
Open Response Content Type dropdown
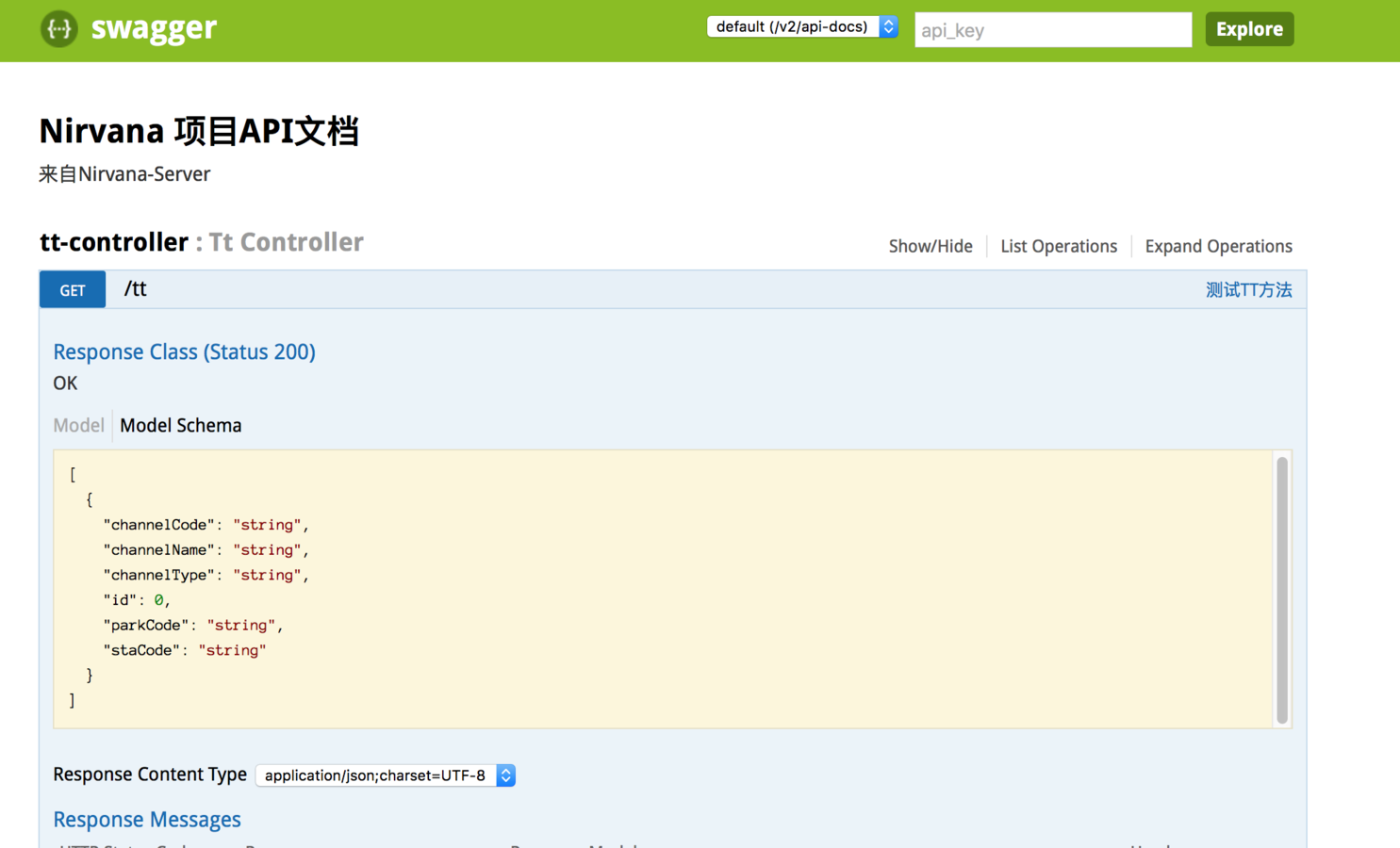[386, 775]
